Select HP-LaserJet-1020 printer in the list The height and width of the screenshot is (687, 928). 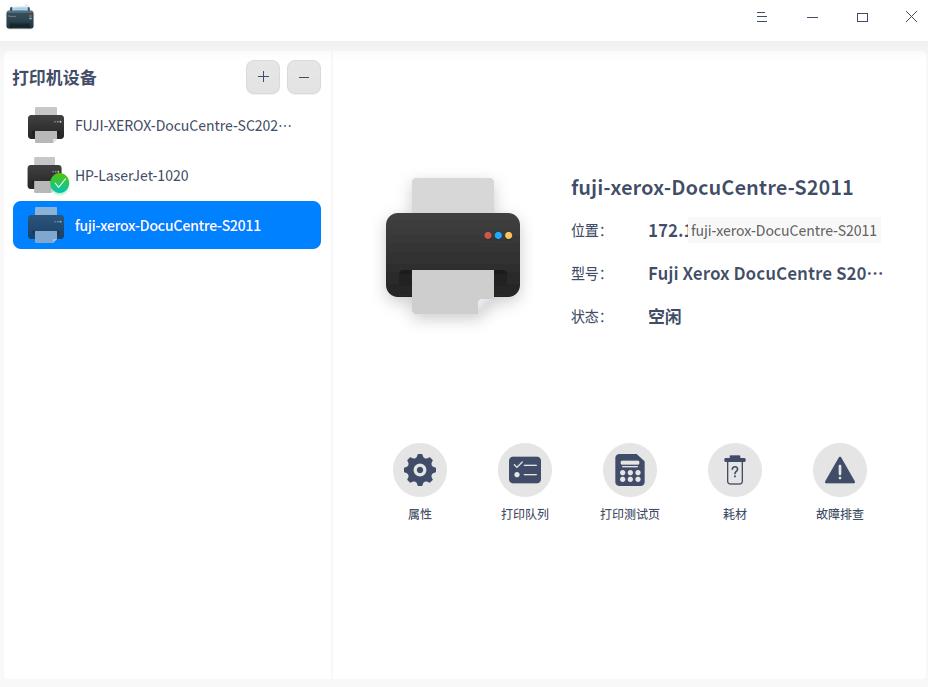pos(167,175)
